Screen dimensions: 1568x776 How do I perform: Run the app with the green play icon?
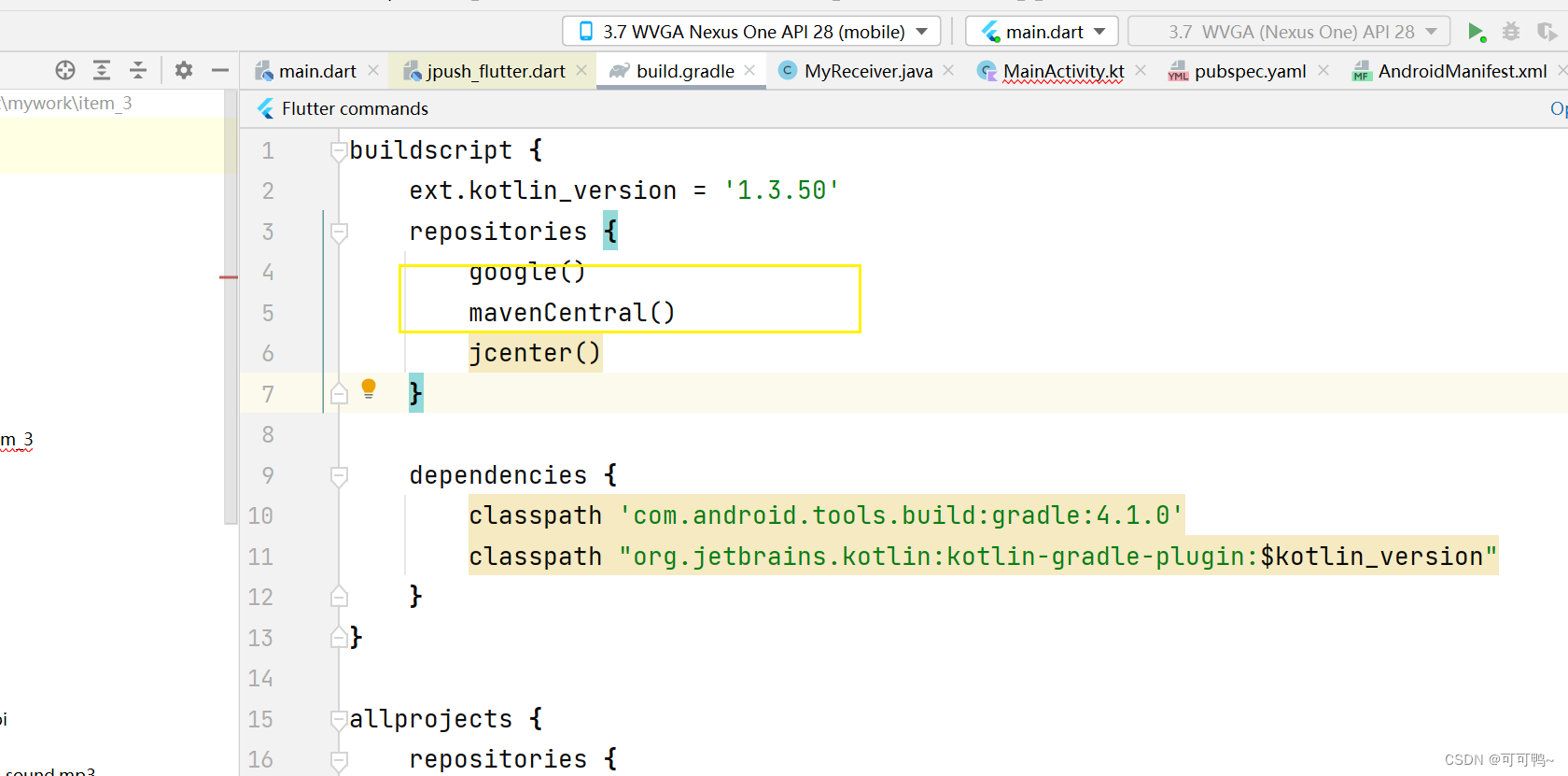point(1476,32)
